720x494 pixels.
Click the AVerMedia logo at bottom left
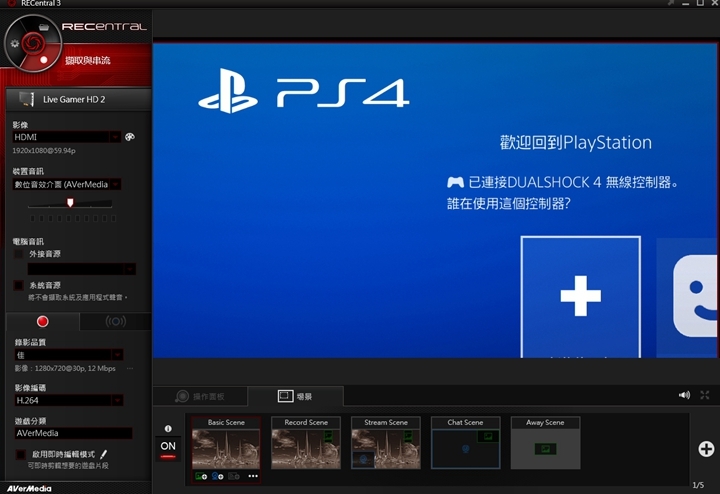[x=29, y=488]
